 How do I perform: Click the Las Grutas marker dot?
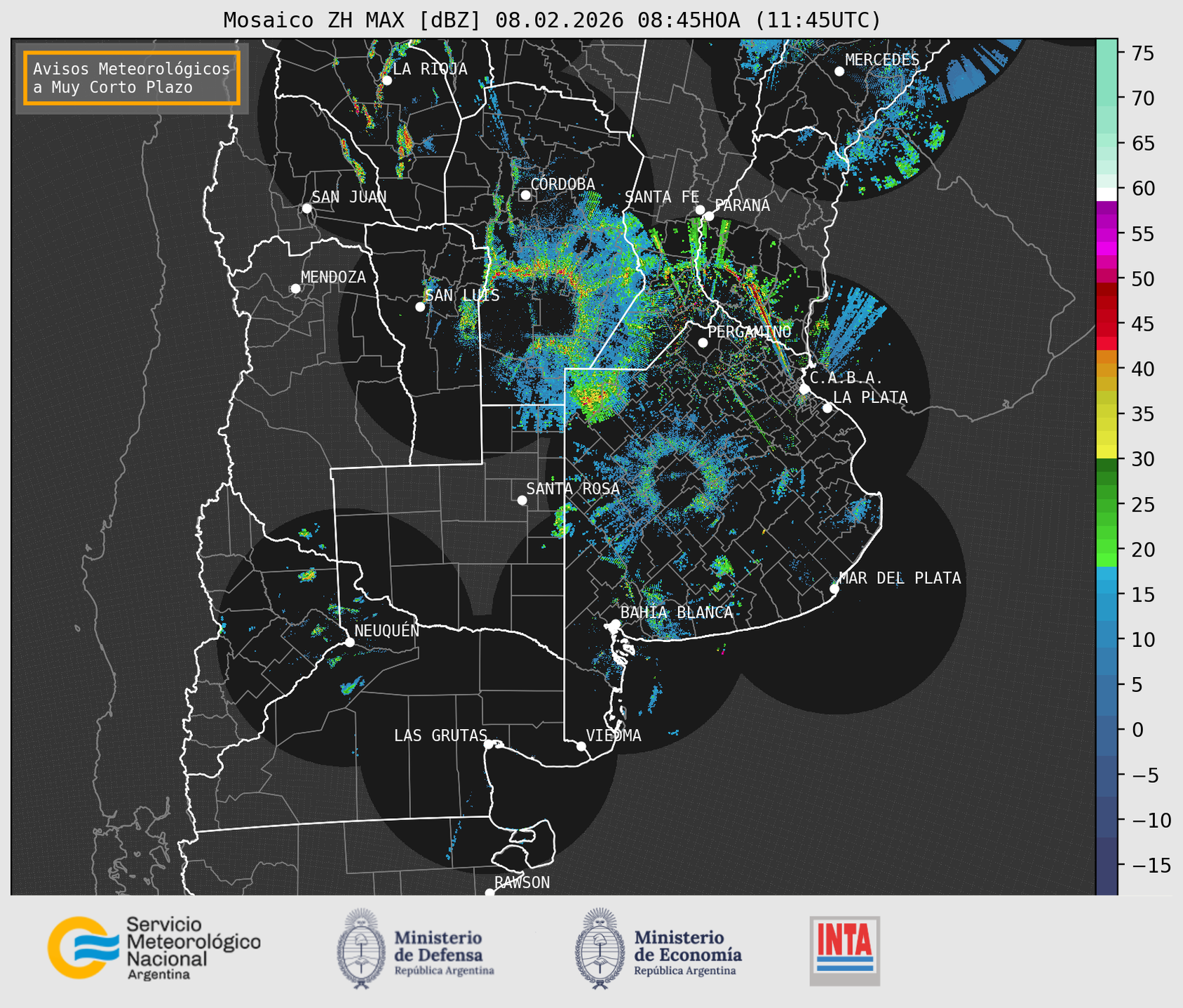click(x=489, y=744)
